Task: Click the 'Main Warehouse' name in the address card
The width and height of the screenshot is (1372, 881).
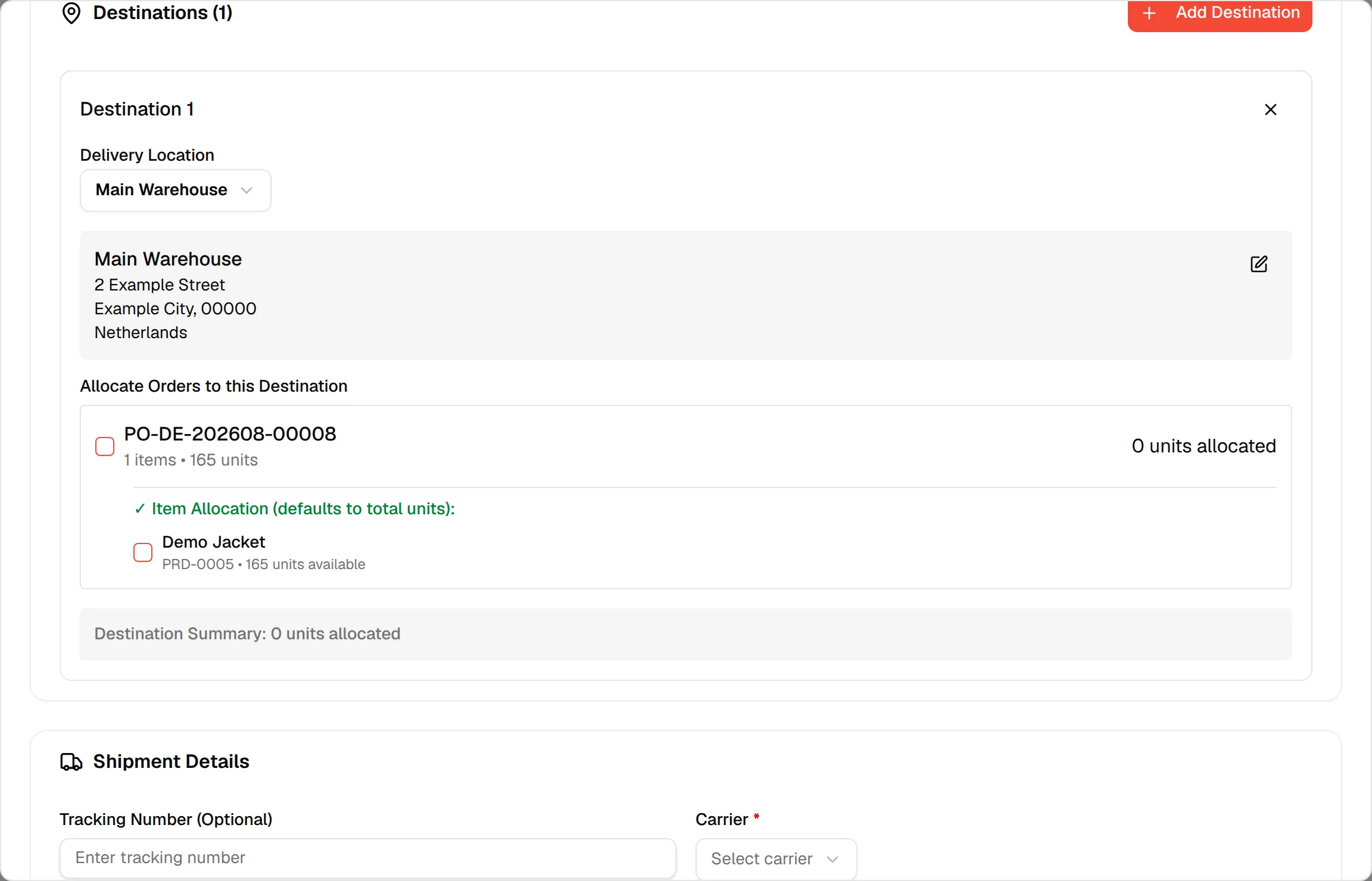Action: [168, 260]
